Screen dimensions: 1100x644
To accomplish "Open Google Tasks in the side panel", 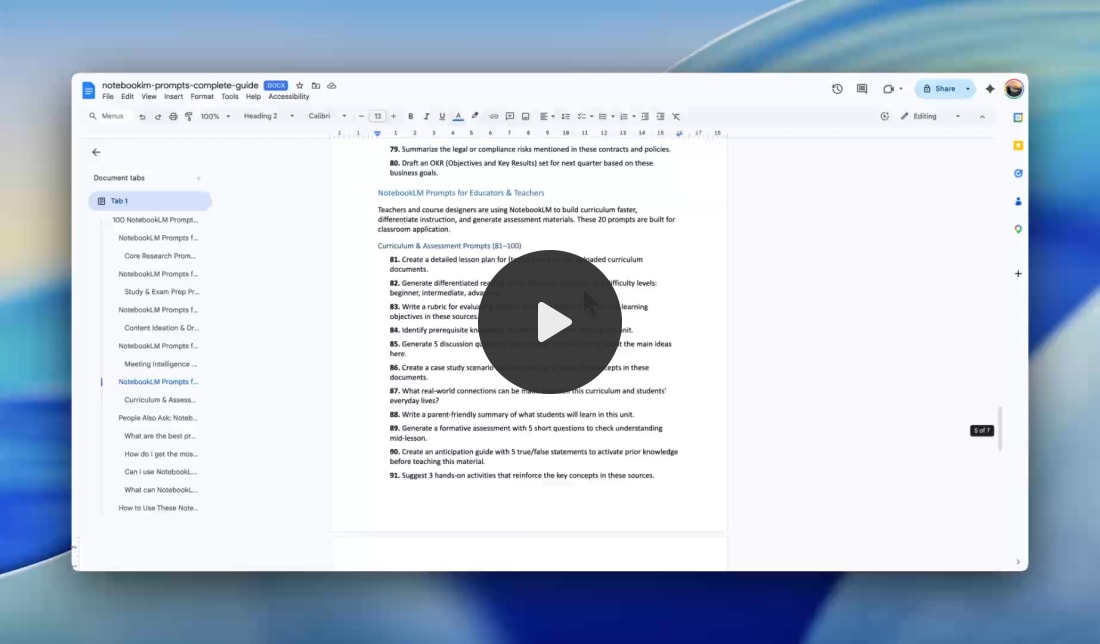I will pyautogui.click(x=1018, y=173).
